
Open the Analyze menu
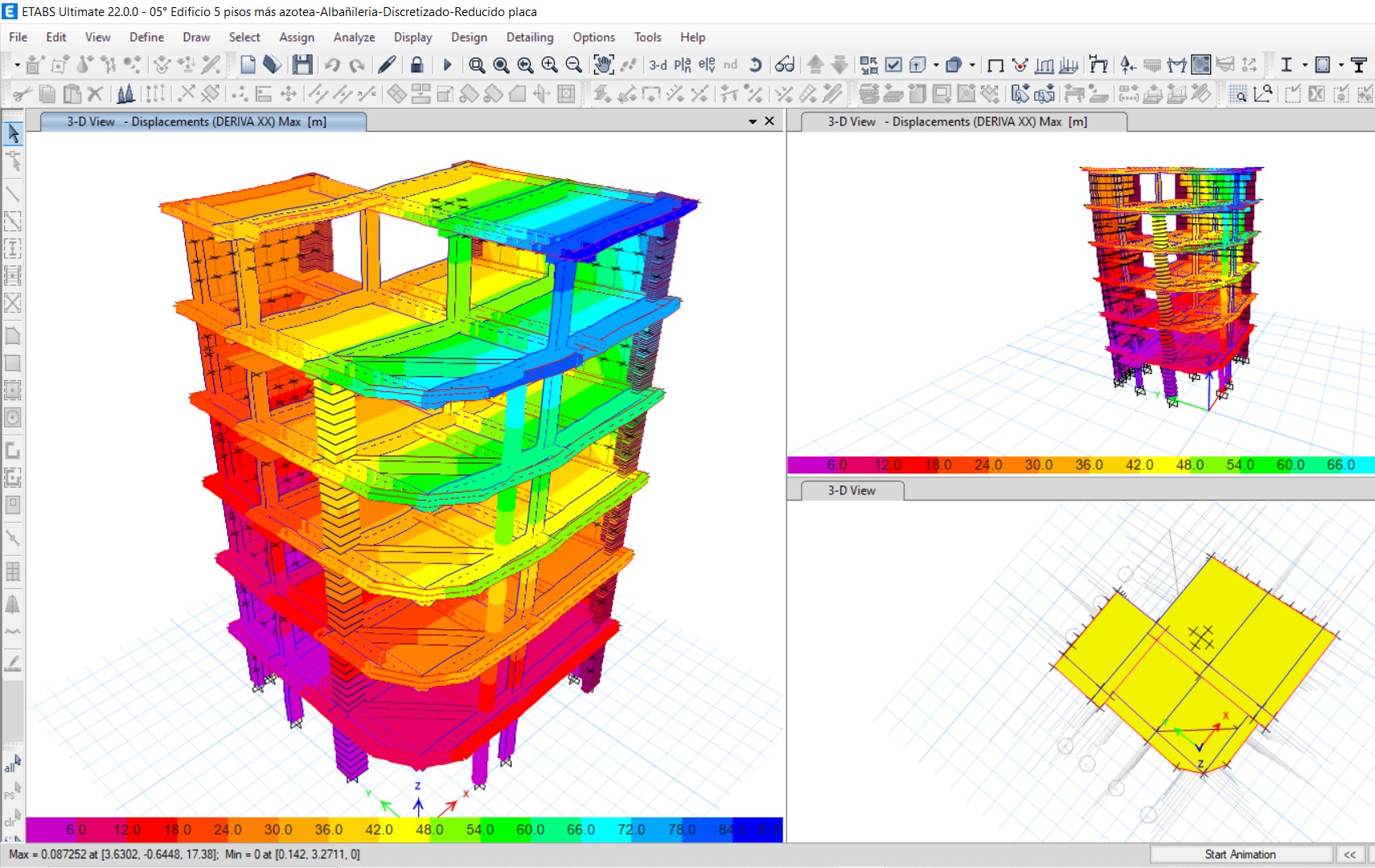[354, 37]
